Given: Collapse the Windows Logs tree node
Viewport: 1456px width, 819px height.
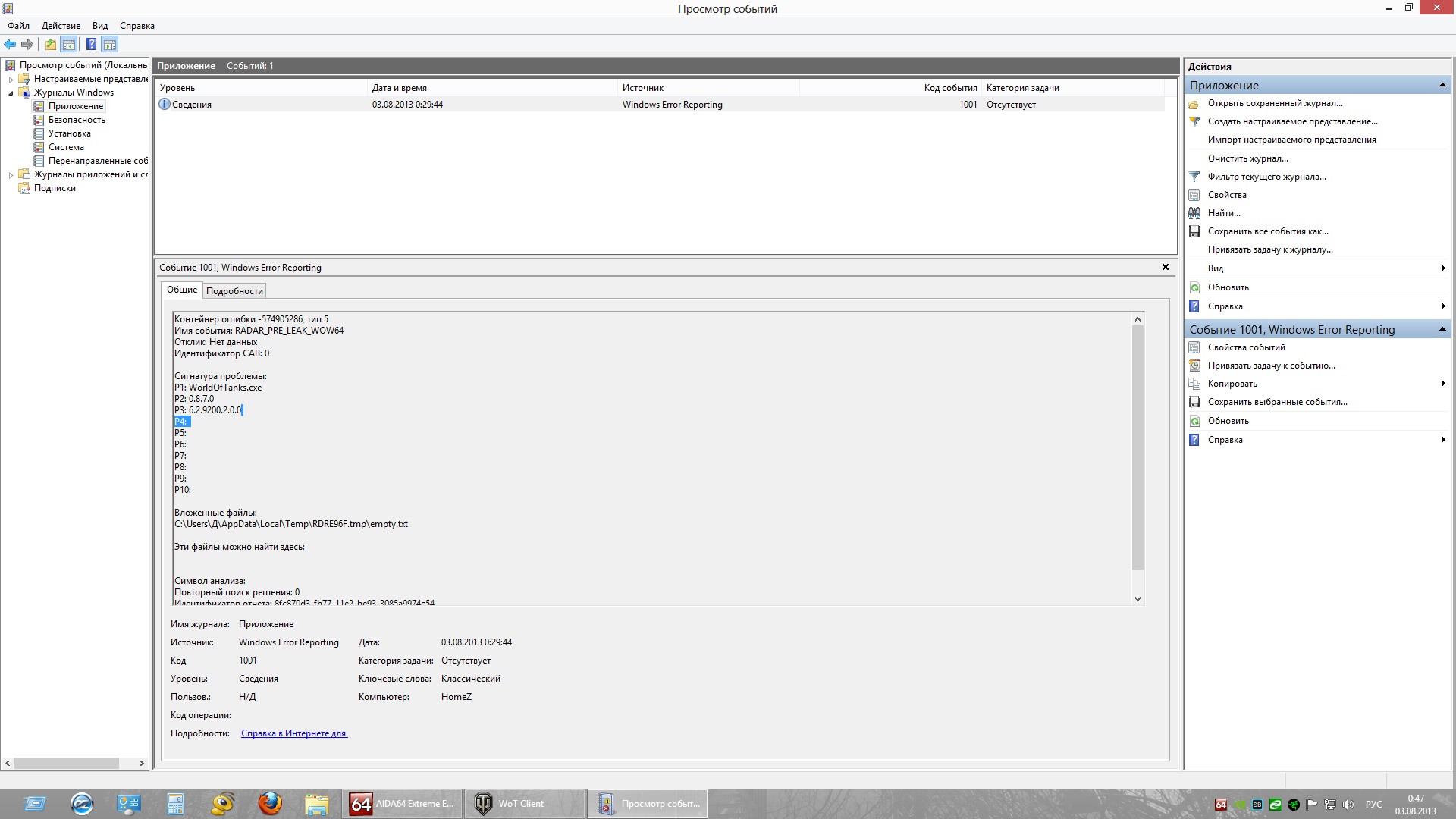Looking at the screenshot, I should pos(11,93).
